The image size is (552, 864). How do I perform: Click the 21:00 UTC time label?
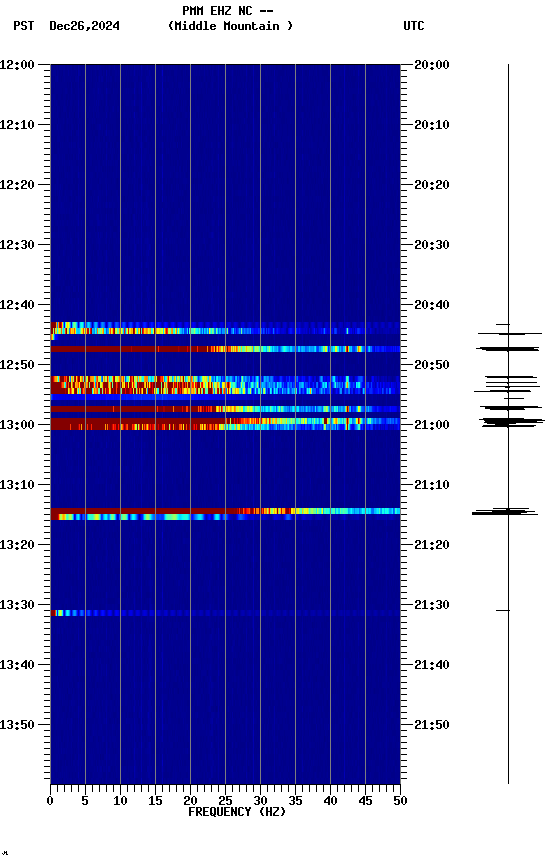coord(432,425)
